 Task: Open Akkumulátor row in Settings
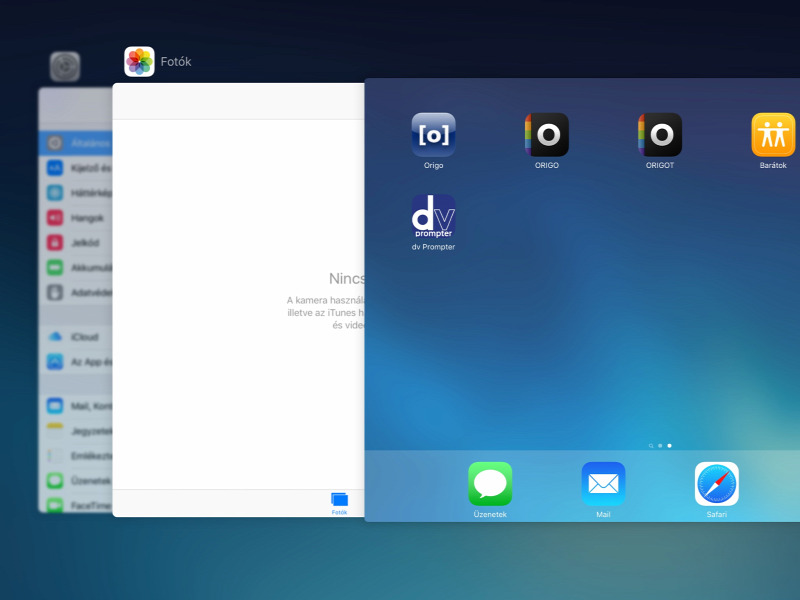tap(76, 267)
